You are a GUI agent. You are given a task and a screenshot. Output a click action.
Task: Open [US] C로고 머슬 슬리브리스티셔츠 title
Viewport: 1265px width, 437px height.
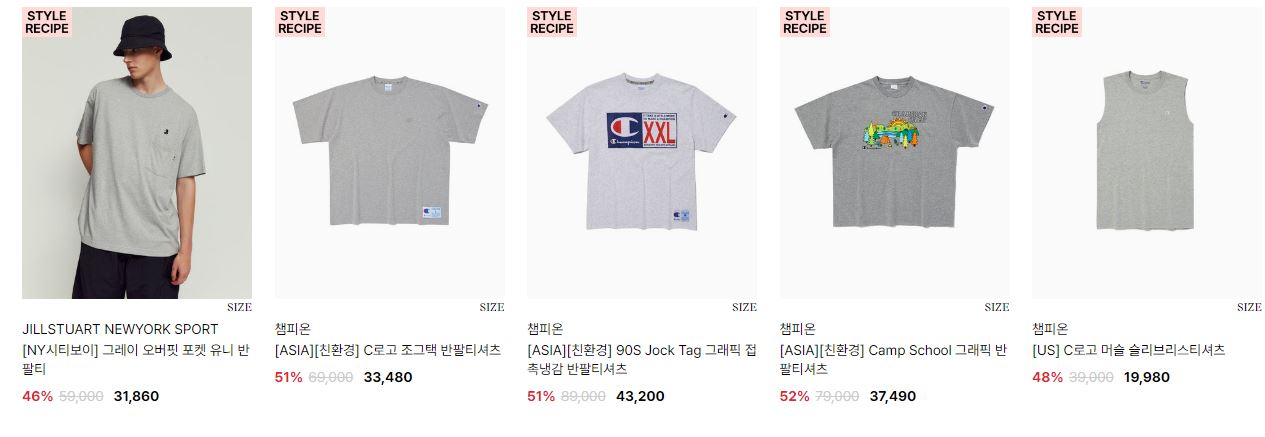[x=1128, y=350]
